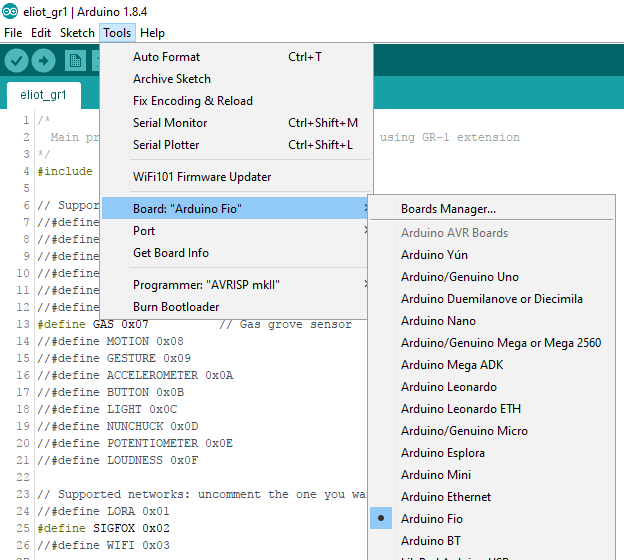Click the '//#define ACCELEROMETER 0x0A' line
This screenshot has width=624, height=560.
(135, 375)
